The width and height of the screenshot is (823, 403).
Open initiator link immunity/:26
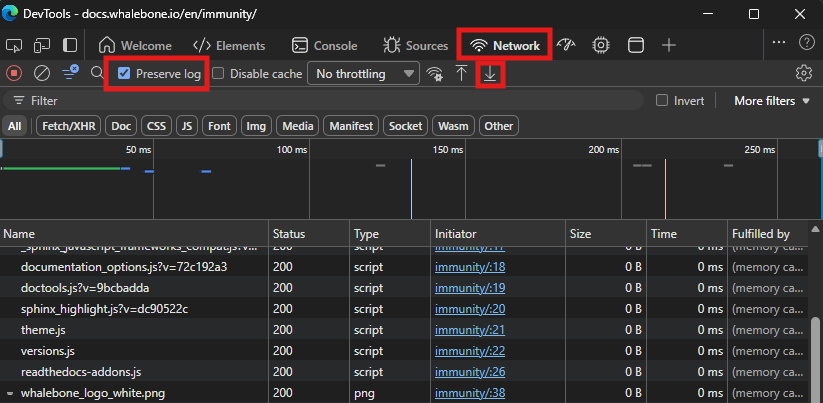click(x=470, y=372)
